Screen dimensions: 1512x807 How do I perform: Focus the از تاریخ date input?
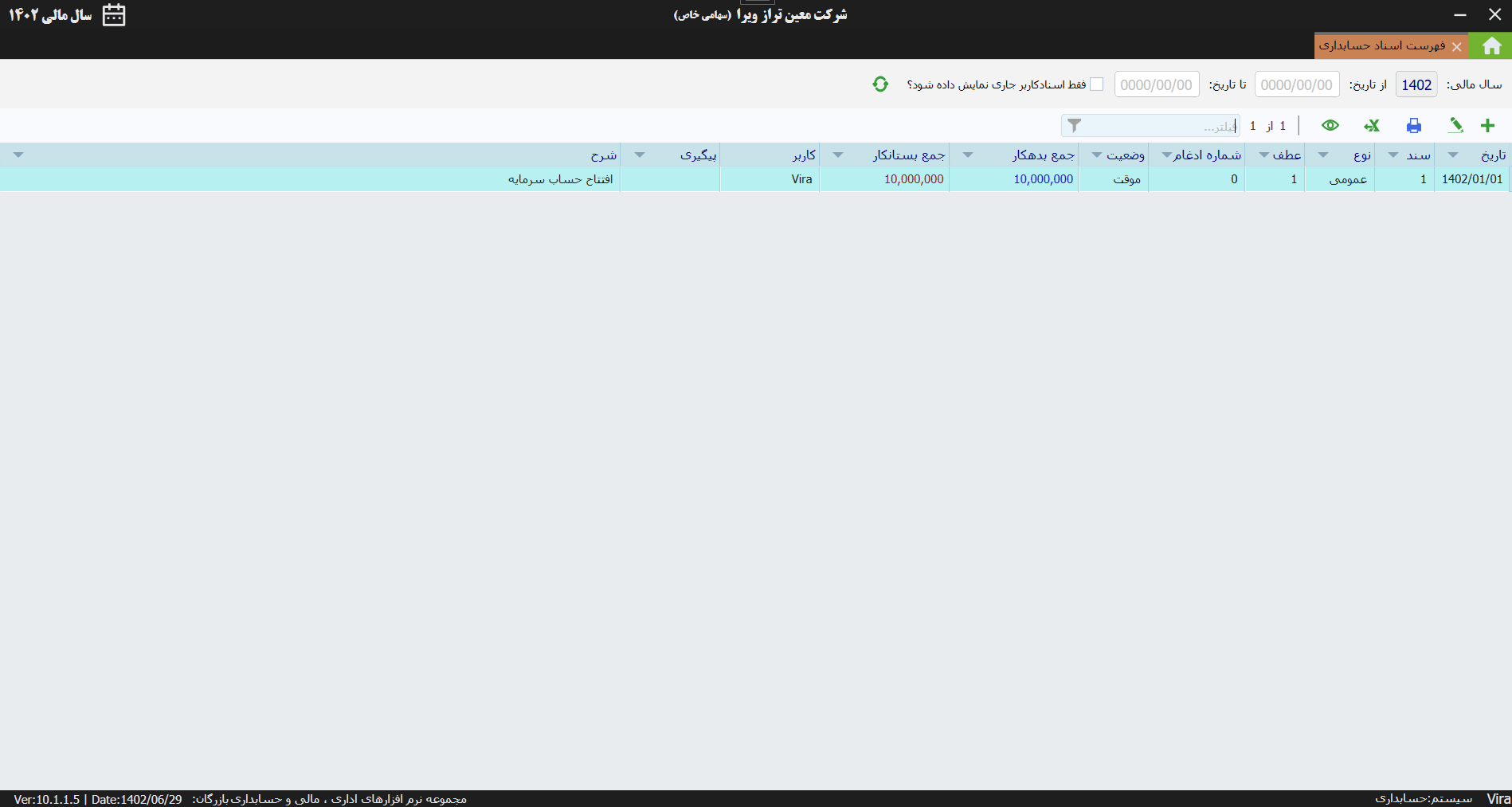click(1297, 84)
